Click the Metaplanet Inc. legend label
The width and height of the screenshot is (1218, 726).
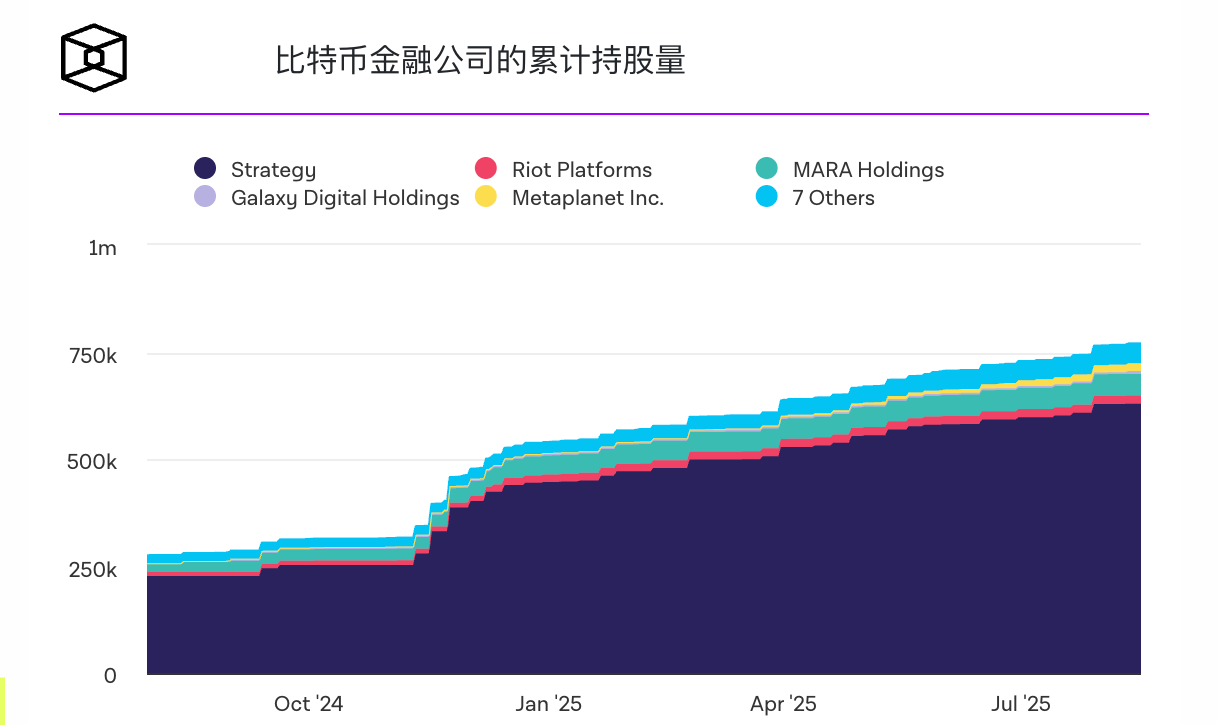tap(588, 198)
